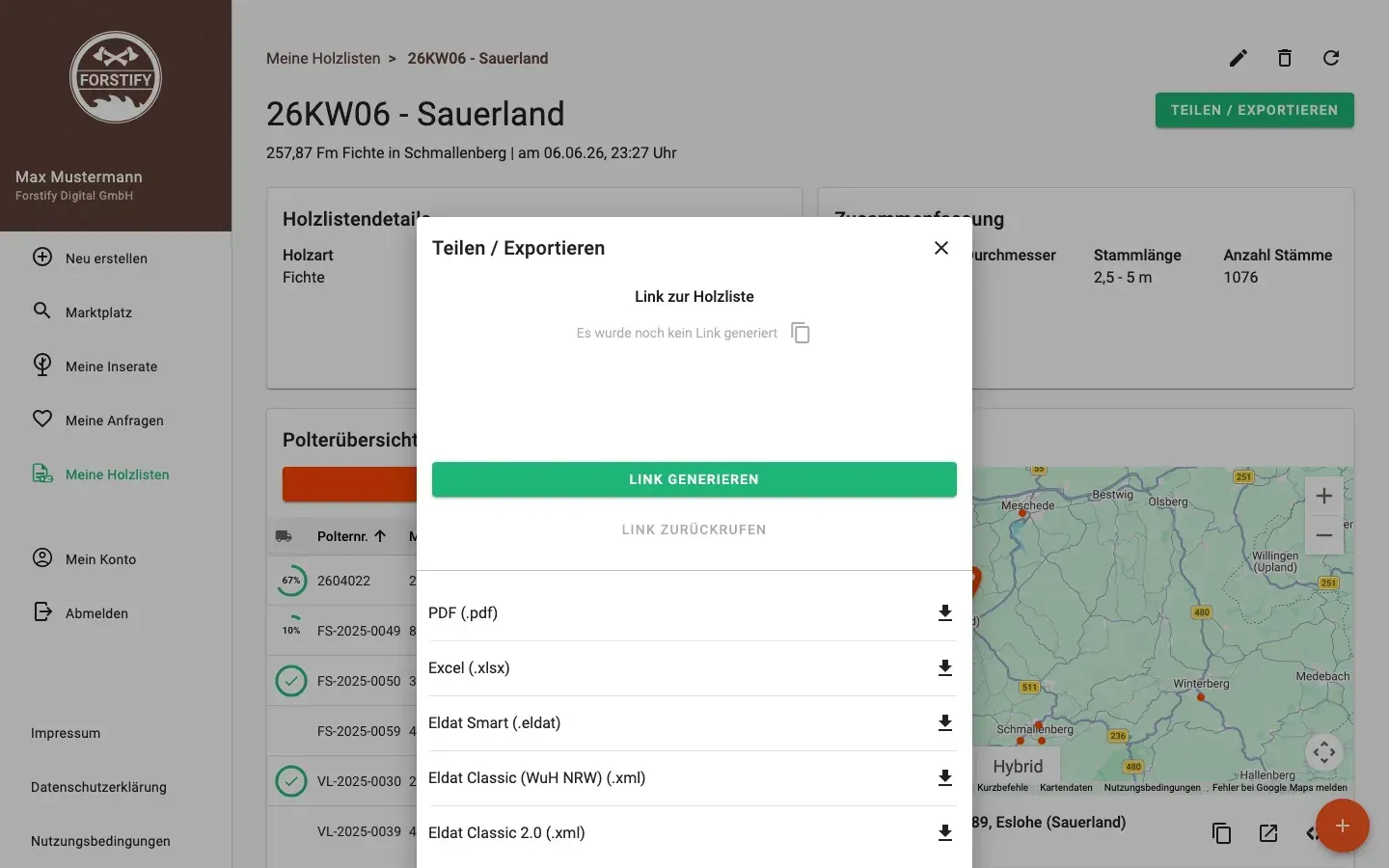Click map camera move control
This screenshot has width=1389, height=868.
tap(1324, 751)
